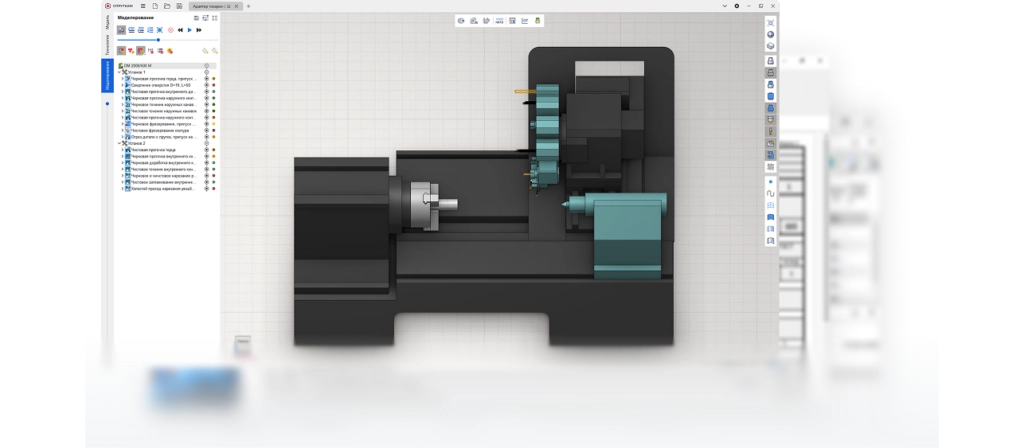Toggle visibility of DM 2006/500 M machine
The image size is (1024, 448).
(206, 66)
